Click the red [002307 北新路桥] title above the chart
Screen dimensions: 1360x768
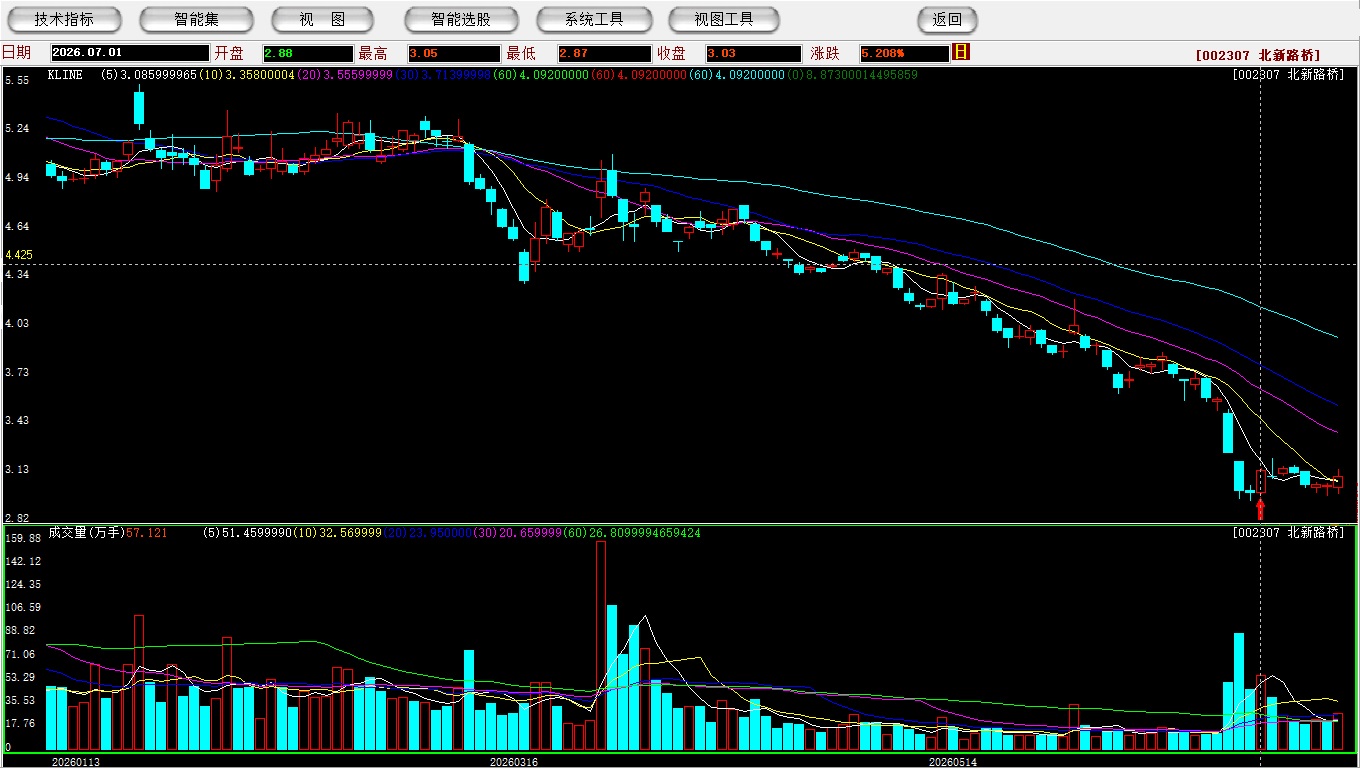pyautogui.click(x=1257, y=55)
